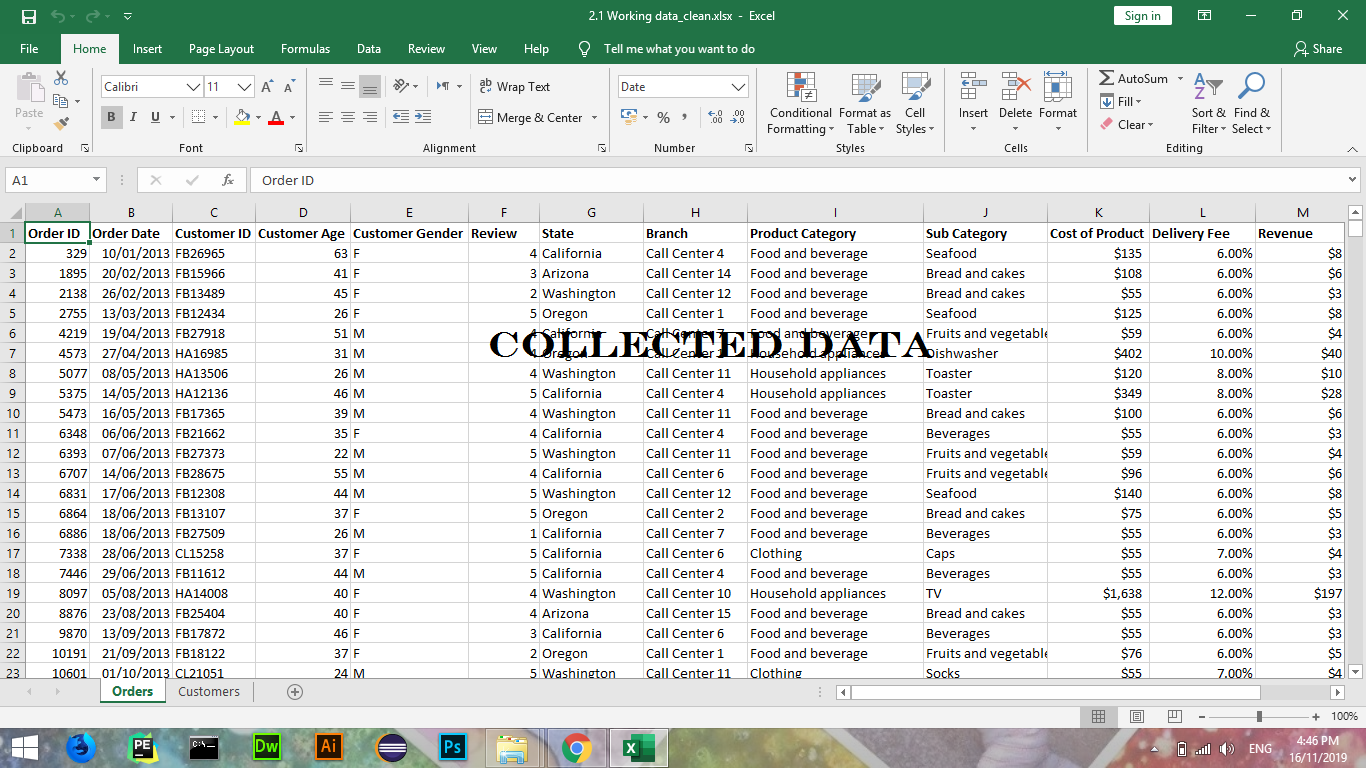Viewport: 1366px width, 768px height.
Task: Toggle Bold formatting button
Action: (x=111, y=117)
